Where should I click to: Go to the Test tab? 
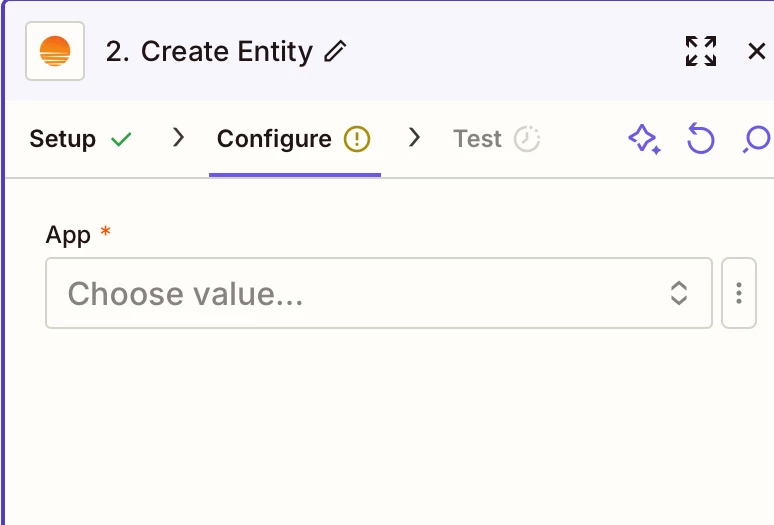point(496,139)
